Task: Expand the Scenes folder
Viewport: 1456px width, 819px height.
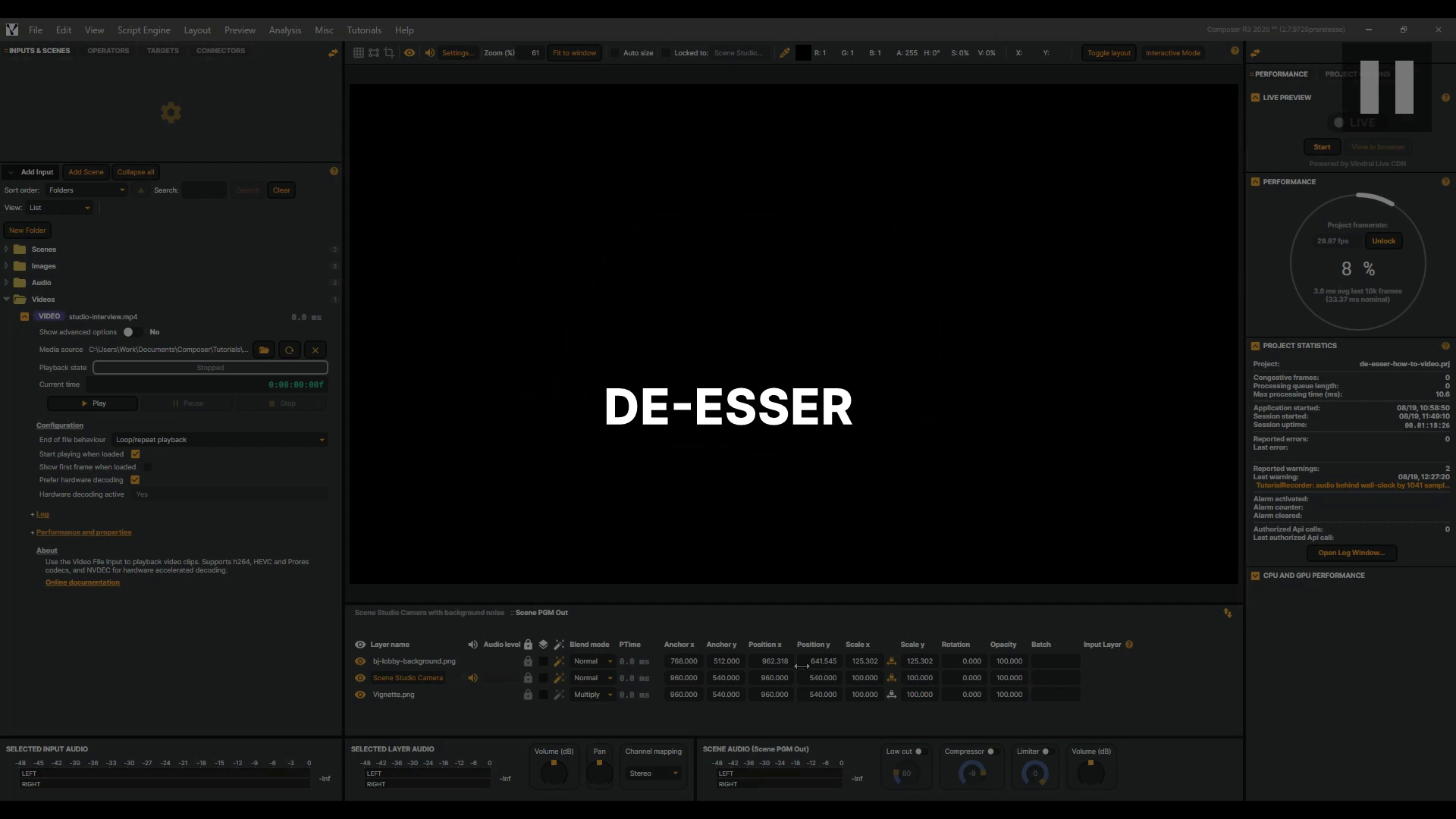Action: [7, 249]
